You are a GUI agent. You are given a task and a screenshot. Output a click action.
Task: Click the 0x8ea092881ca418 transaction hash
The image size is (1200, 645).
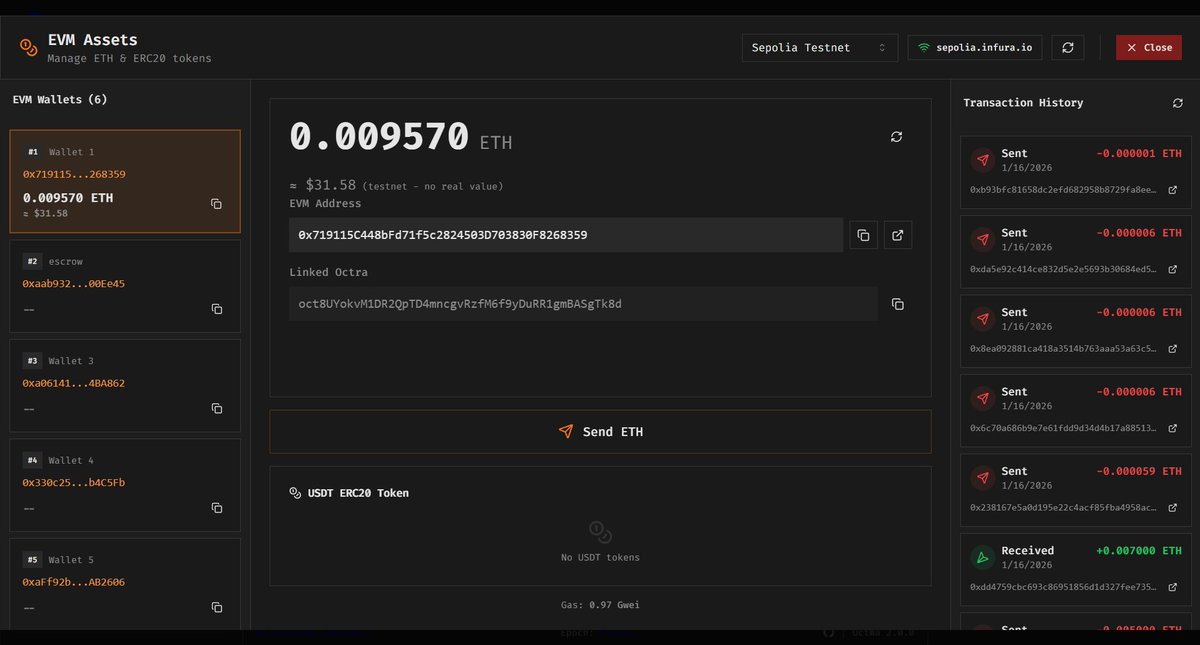point(1063,349)
